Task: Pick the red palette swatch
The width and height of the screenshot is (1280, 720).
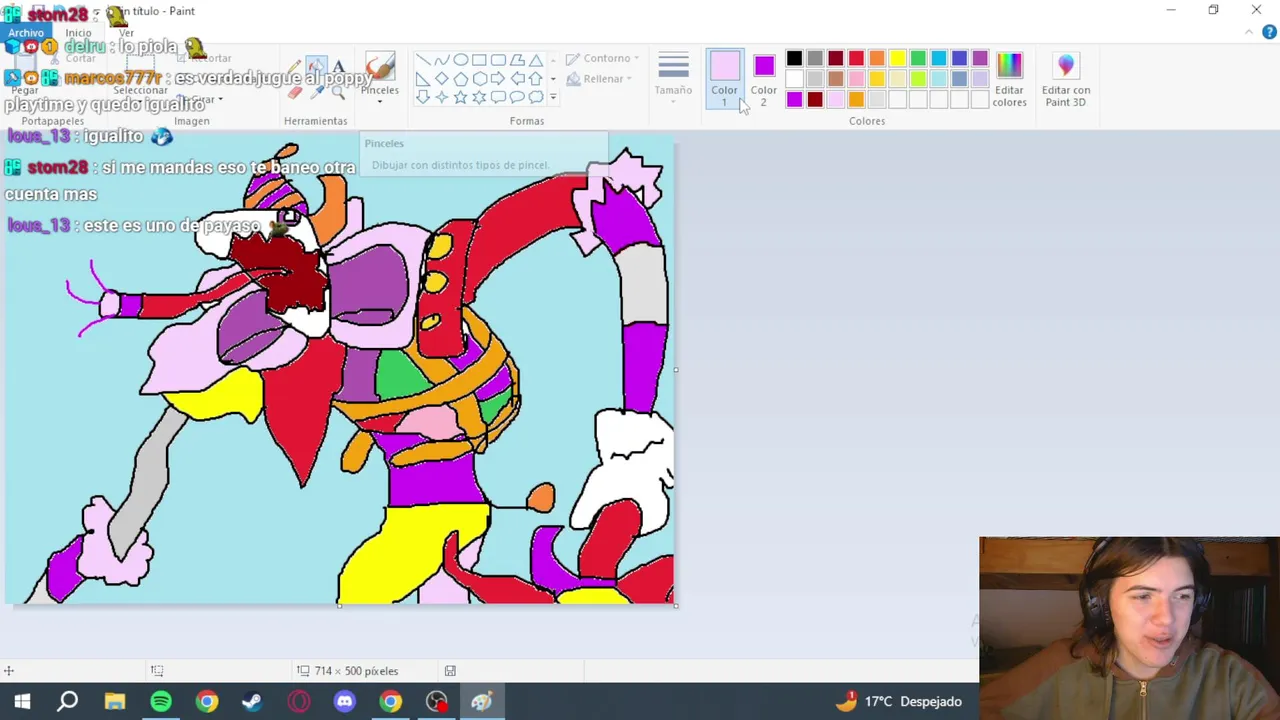Action: 856,58
